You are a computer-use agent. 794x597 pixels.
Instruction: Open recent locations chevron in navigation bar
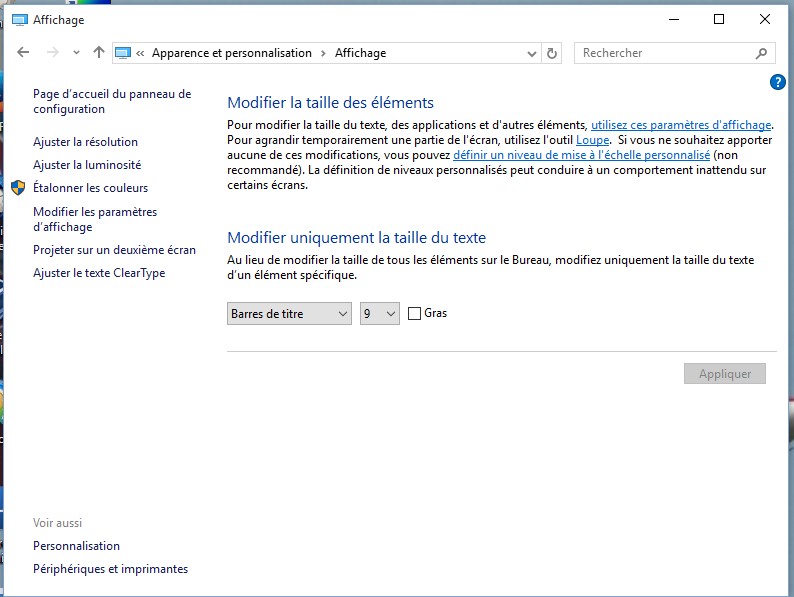point(76,53)
